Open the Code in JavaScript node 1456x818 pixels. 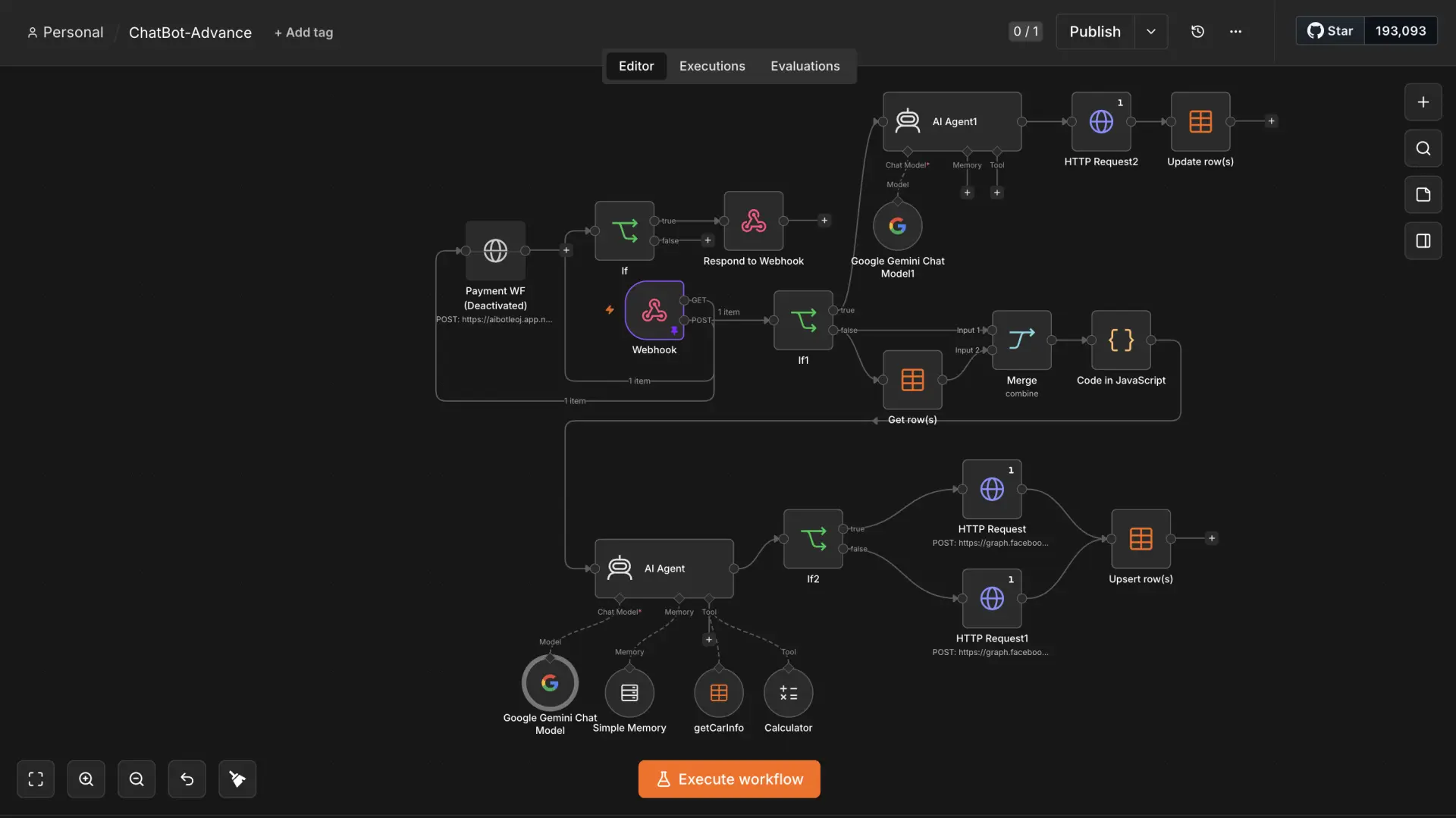pyautogui.click(x=1121, y=340)
